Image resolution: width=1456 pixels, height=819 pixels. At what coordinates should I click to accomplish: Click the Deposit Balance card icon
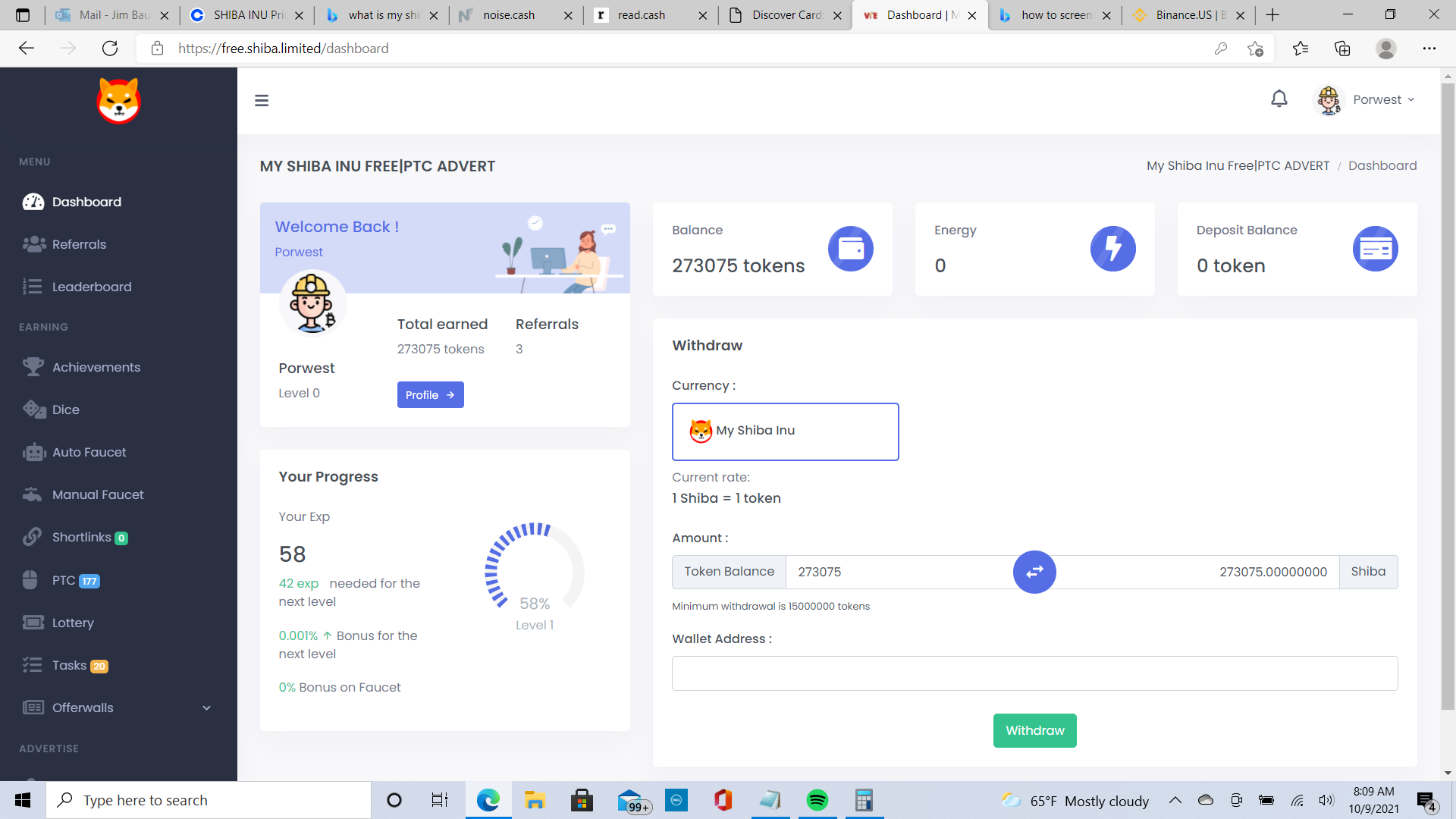point(1376,249)
